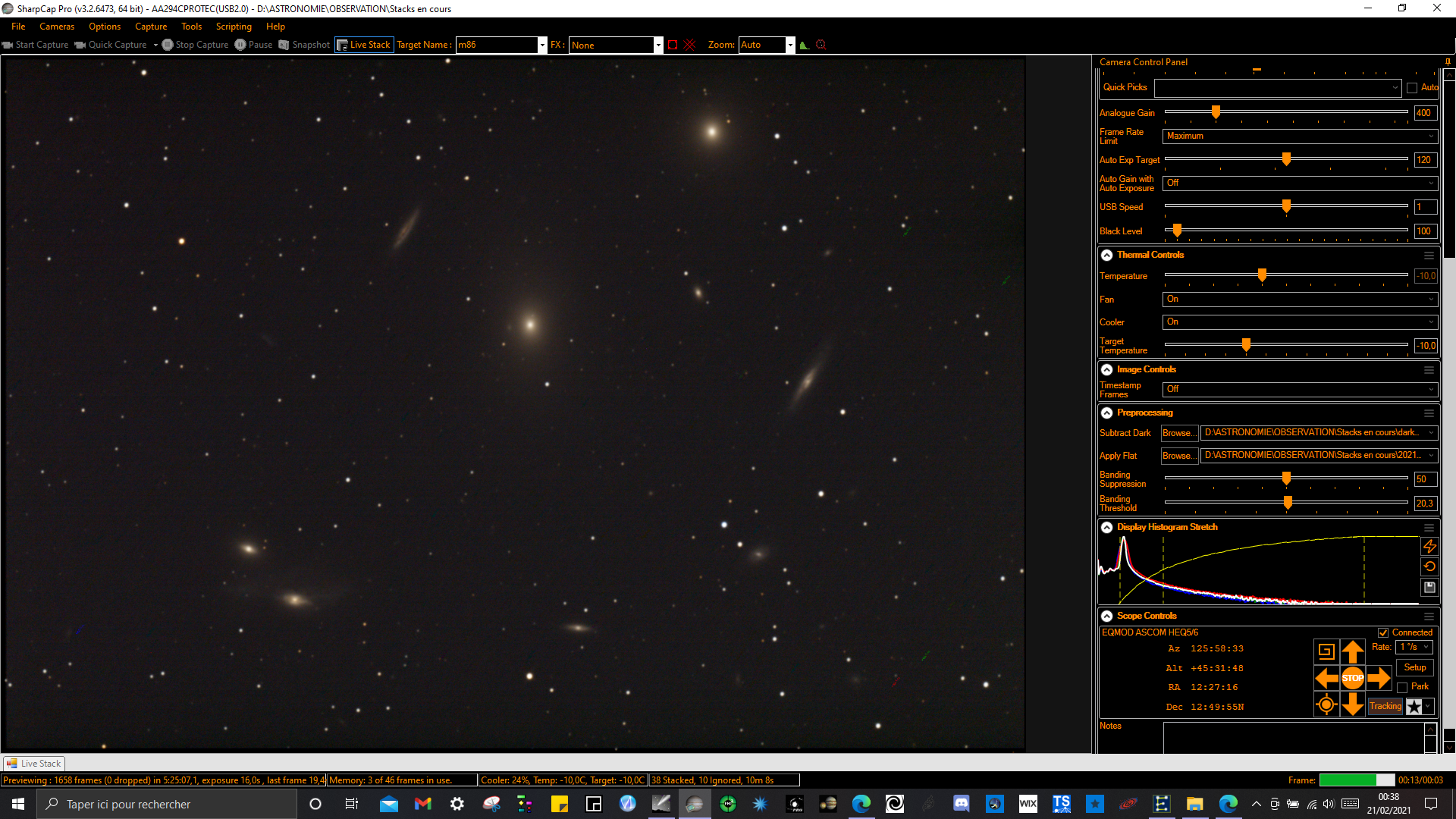Screen dimensions: 1456x819
Task: Adjust the Auto Exp Target slider
Action: 1286,159
